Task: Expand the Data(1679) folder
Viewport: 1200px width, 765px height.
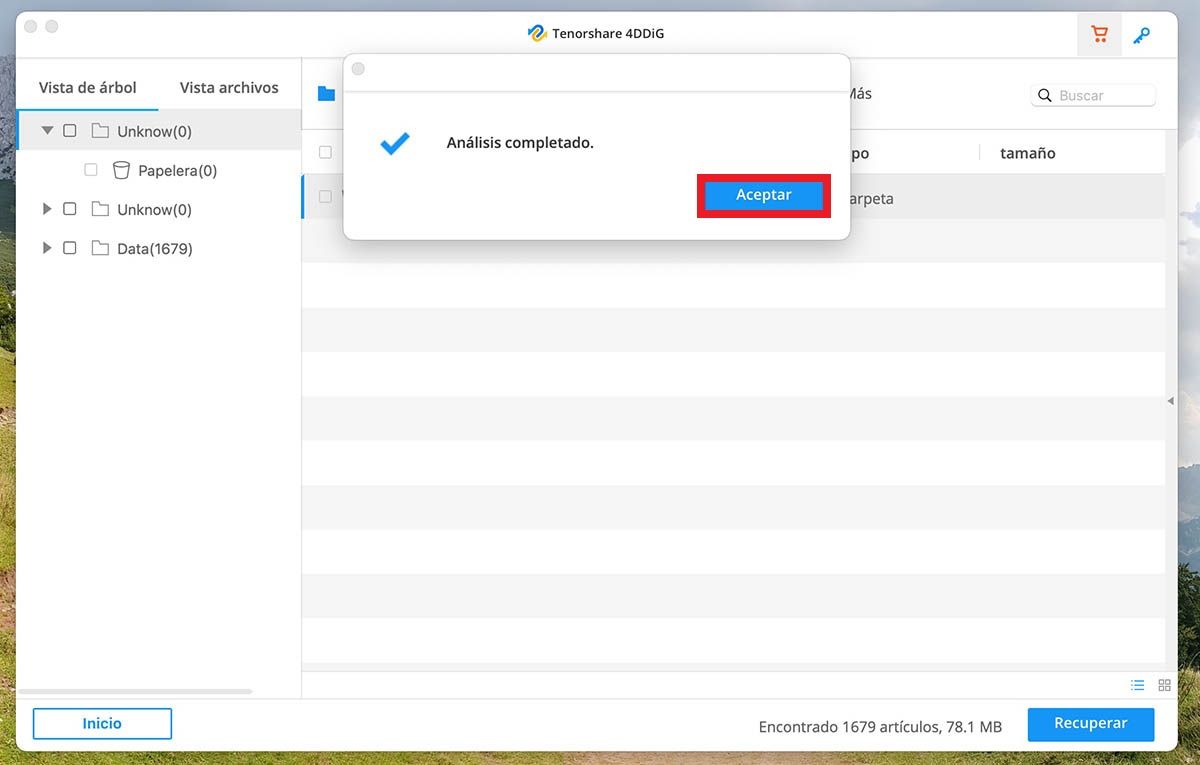Action: click(x=47, y=248)
